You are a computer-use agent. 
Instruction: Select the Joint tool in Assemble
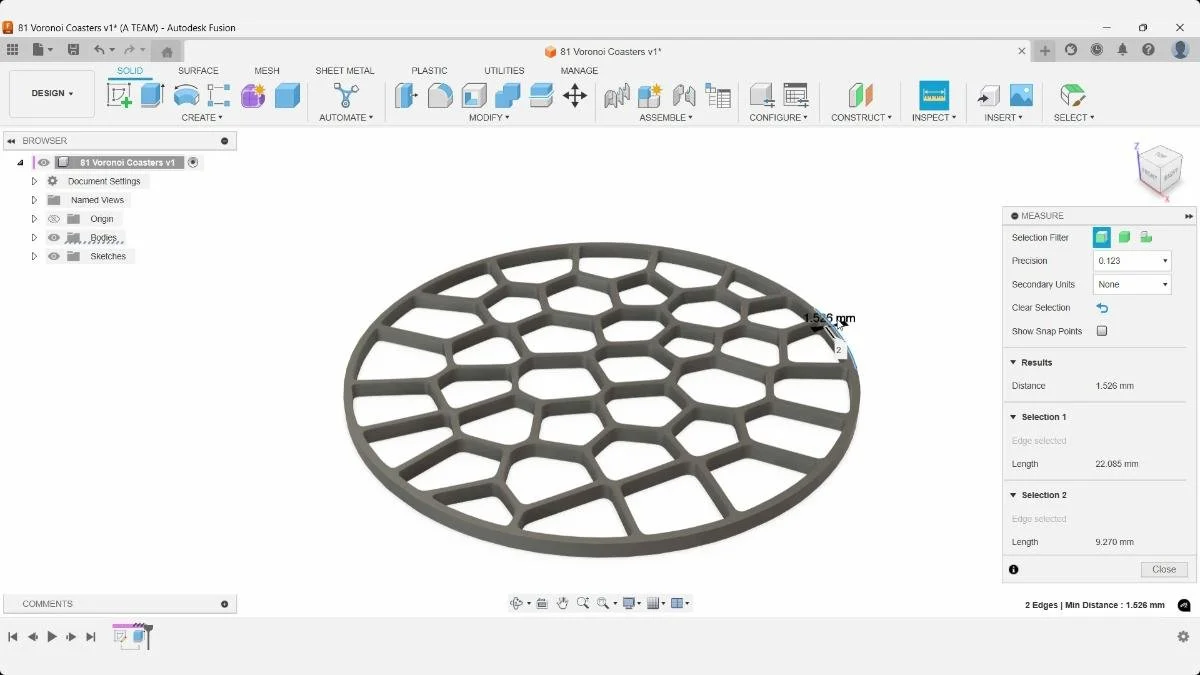617,95
